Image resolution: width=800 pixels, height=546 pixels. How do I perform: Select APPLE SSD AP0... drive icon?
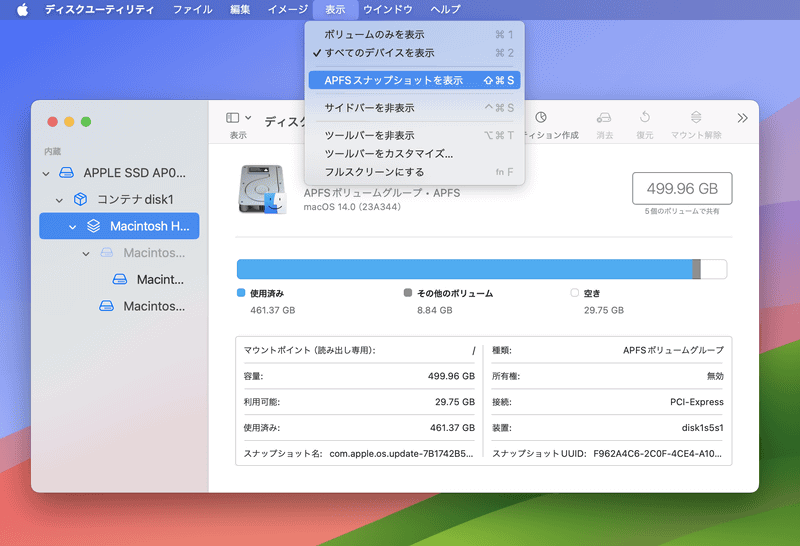tap(66, 172)
